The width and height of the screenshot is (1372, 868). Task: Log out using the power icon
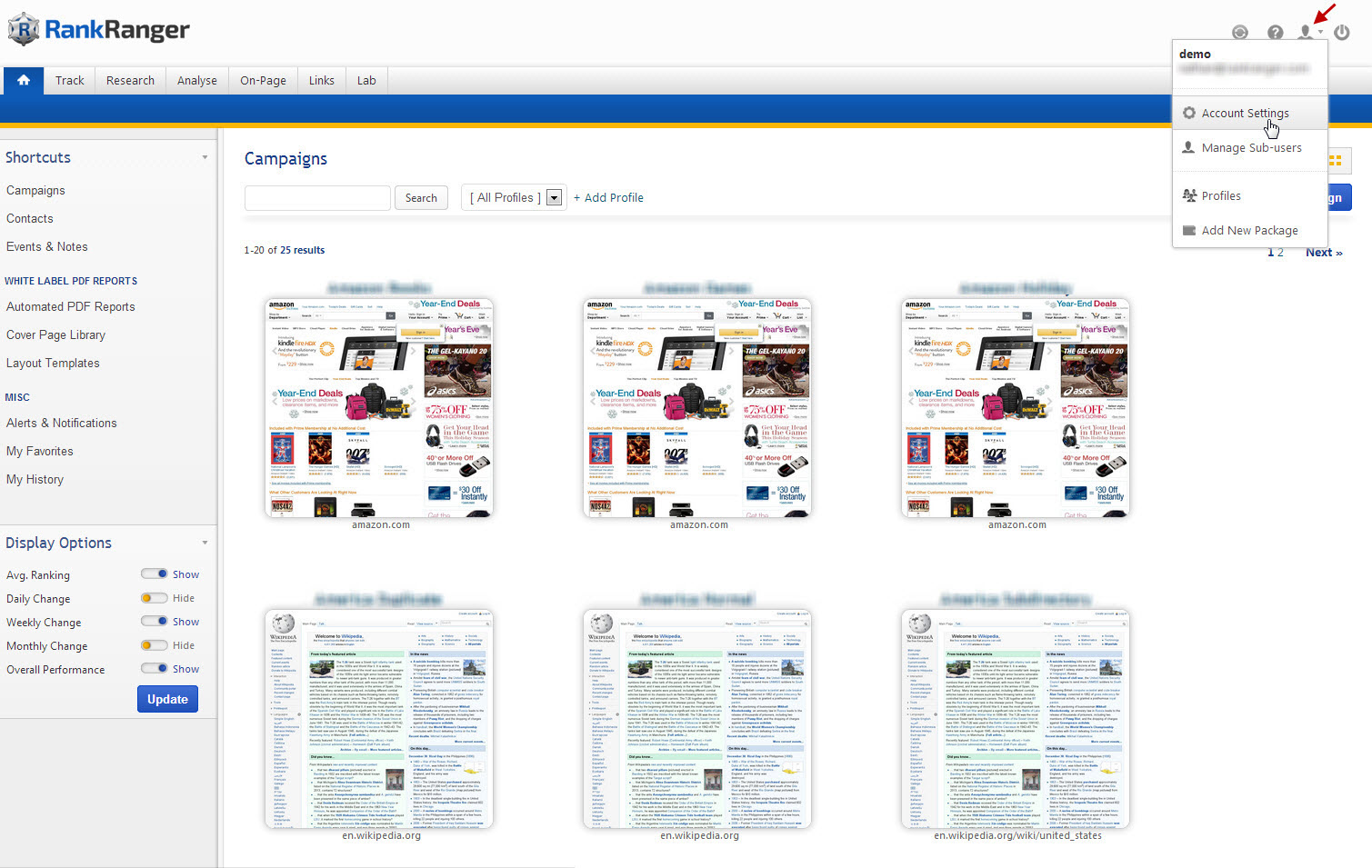1342,33
